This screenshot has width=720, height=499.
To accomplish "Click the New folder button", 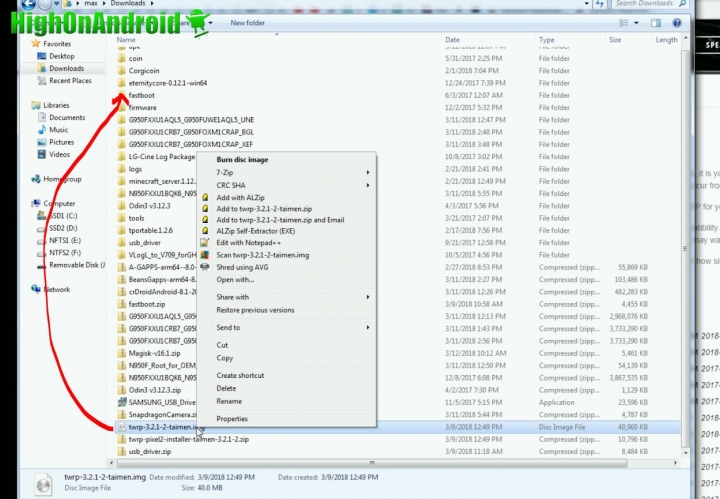I will point(248,23).
